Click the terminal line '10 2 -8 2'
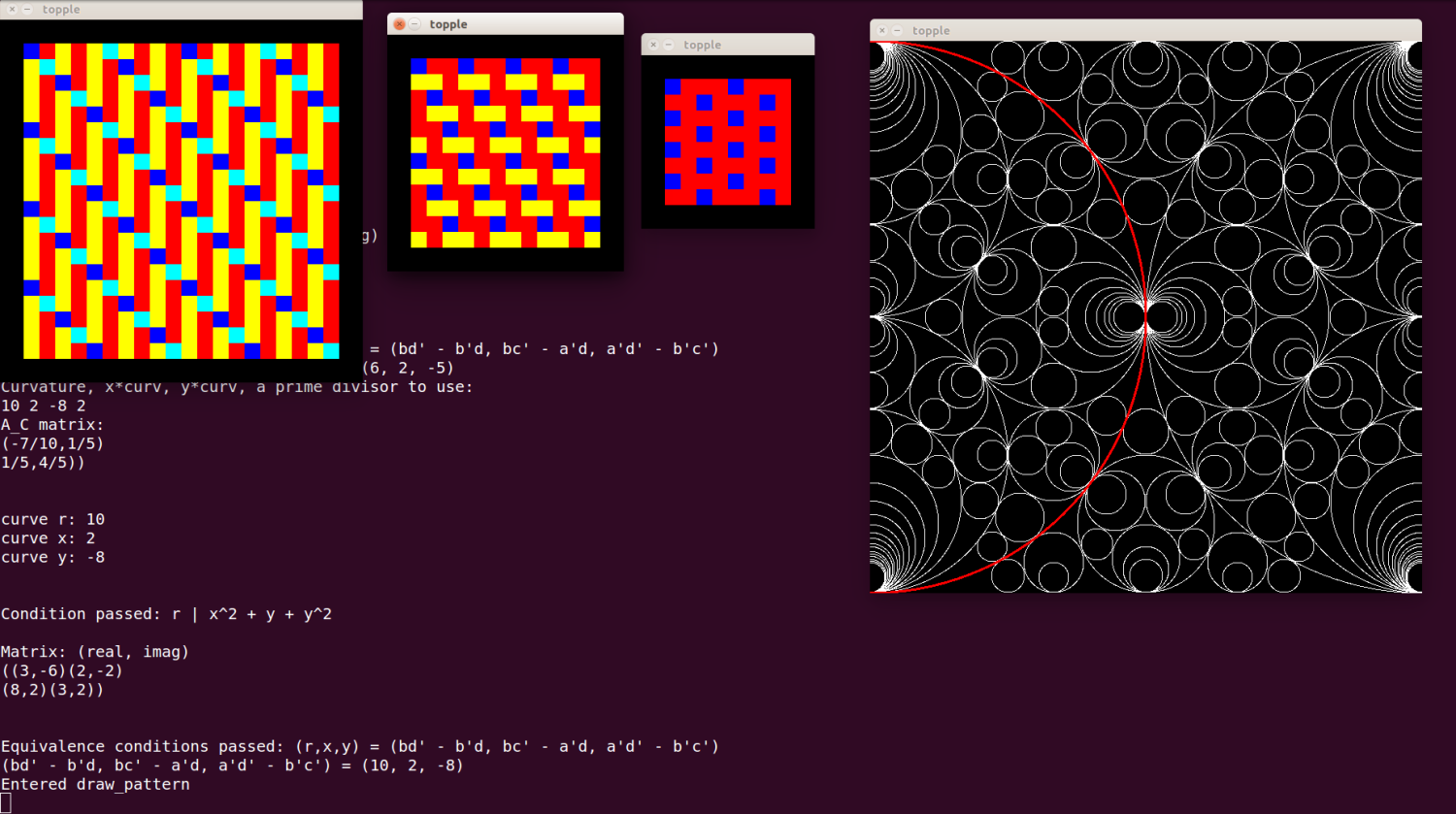The image size is (1456, 814). [43, 406]
